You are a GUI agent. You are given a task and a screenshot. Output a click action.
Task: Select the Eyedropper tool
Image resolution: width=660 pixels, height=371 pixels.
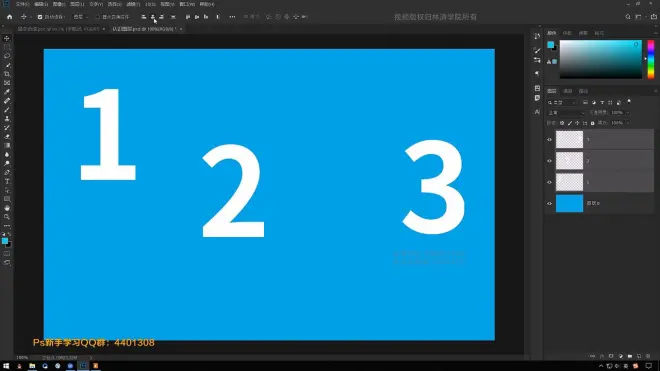coord(7,92)
